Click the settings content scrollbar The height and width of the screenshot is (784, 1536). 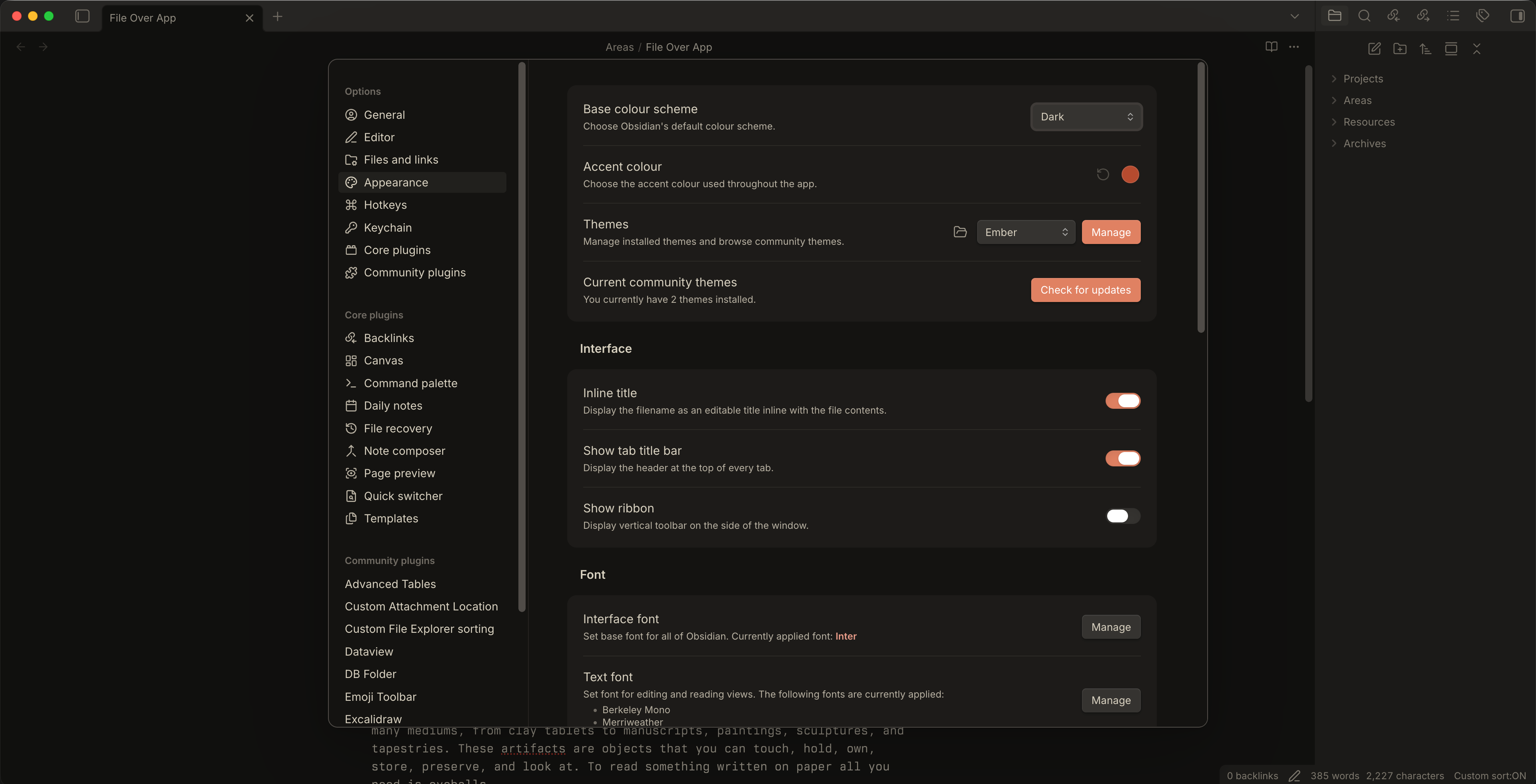[1202, 197]
